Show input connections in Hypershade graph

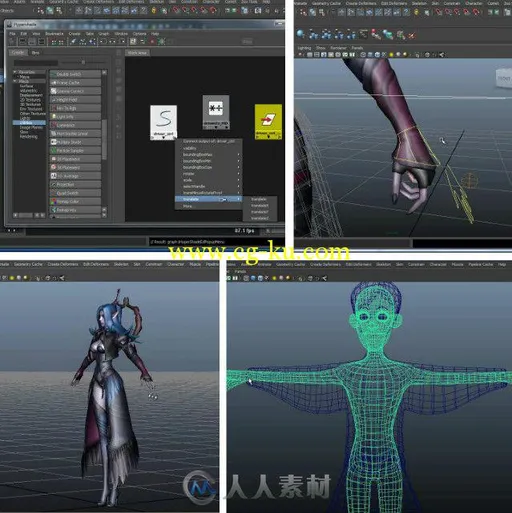click(103, 41)
